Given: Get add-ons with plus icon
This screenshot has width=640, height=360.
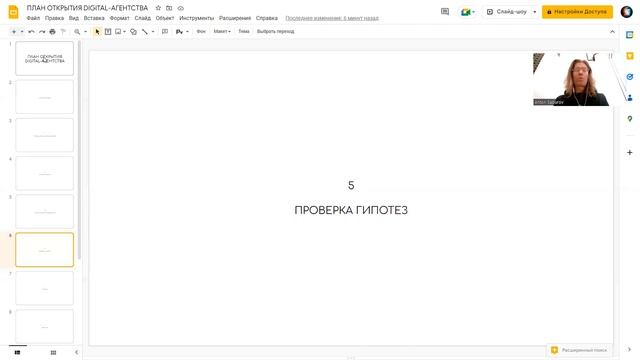Looking at the screenshot, I should [x=630, y=152].
